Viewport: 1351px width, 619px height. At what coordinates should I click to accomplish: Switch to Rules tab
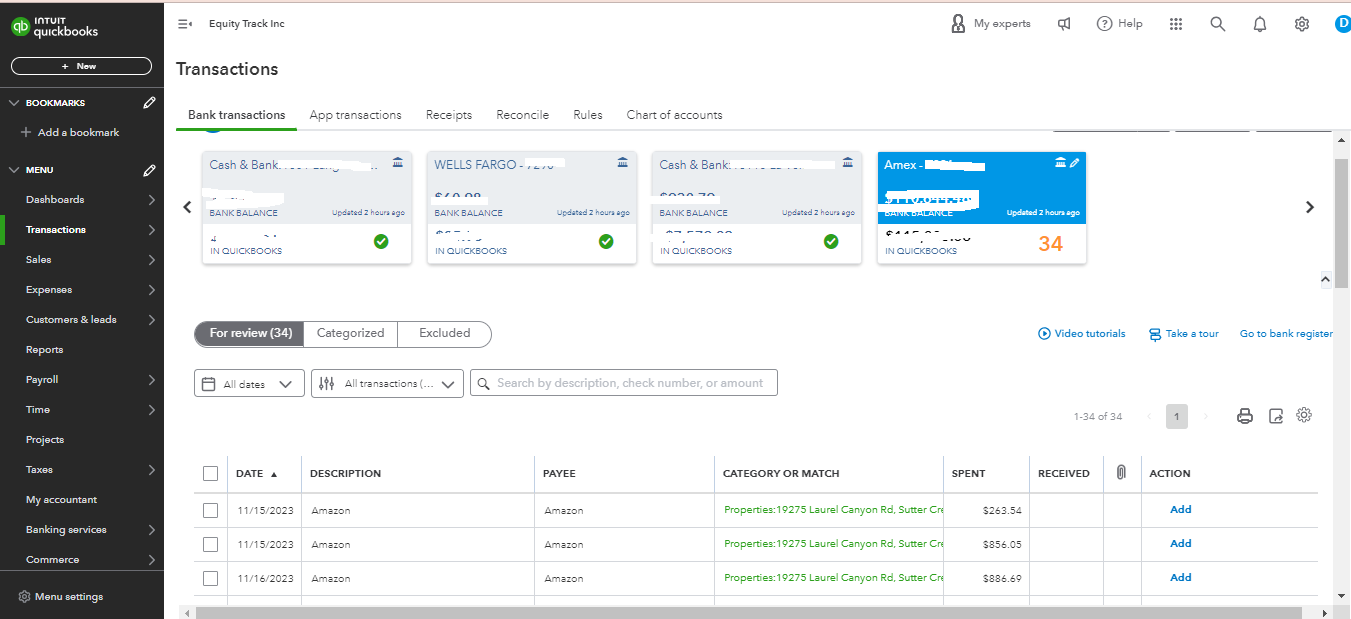[588, 115]
